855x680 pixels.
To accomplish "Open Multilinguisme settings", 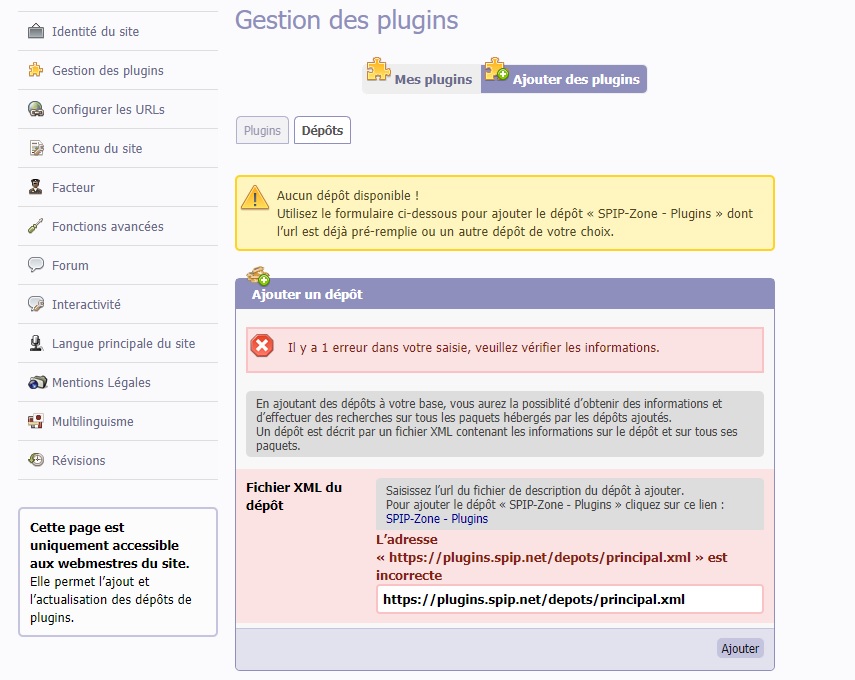I will (x=118, y=421).
